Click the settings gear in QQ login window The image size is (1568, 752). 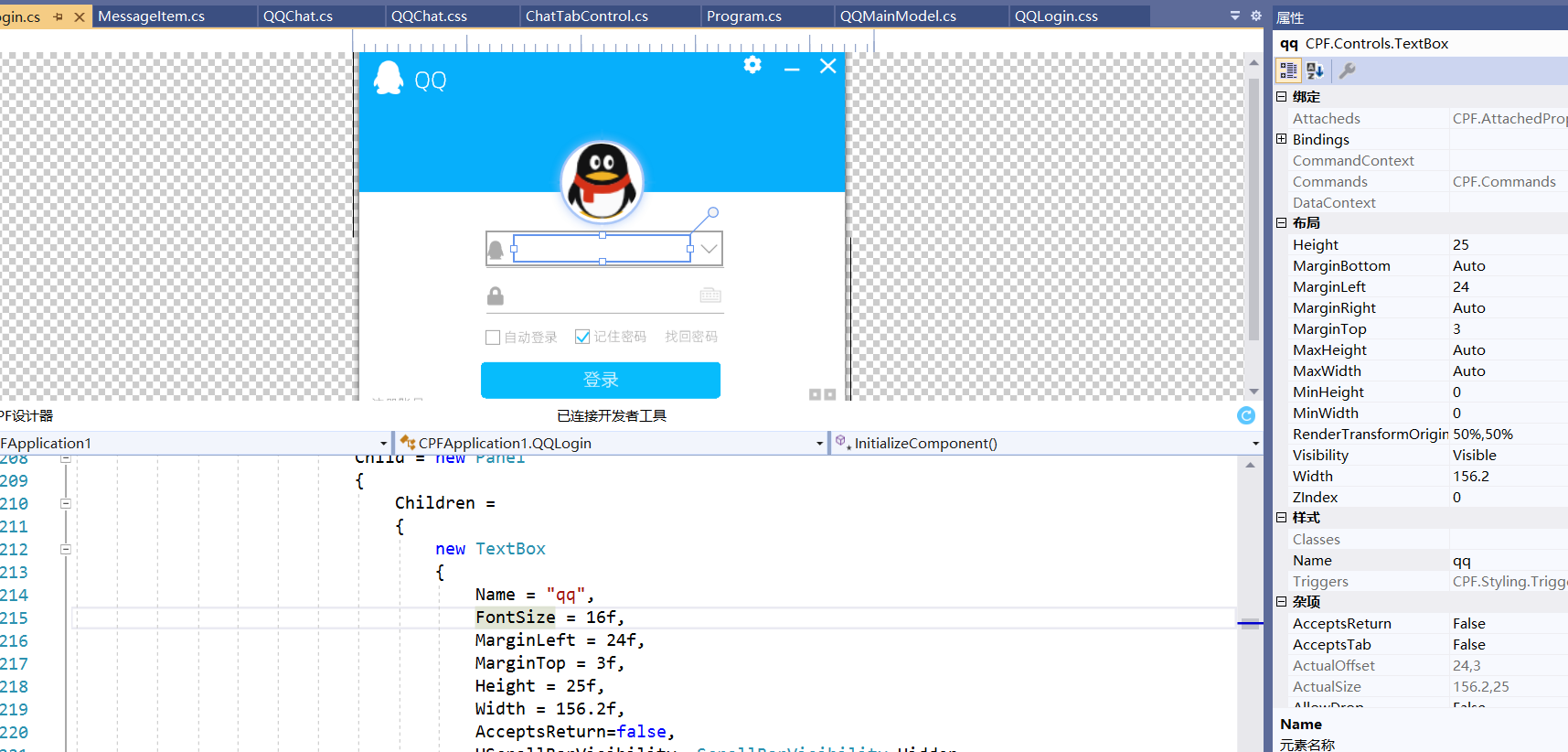[x=752, y=65]
